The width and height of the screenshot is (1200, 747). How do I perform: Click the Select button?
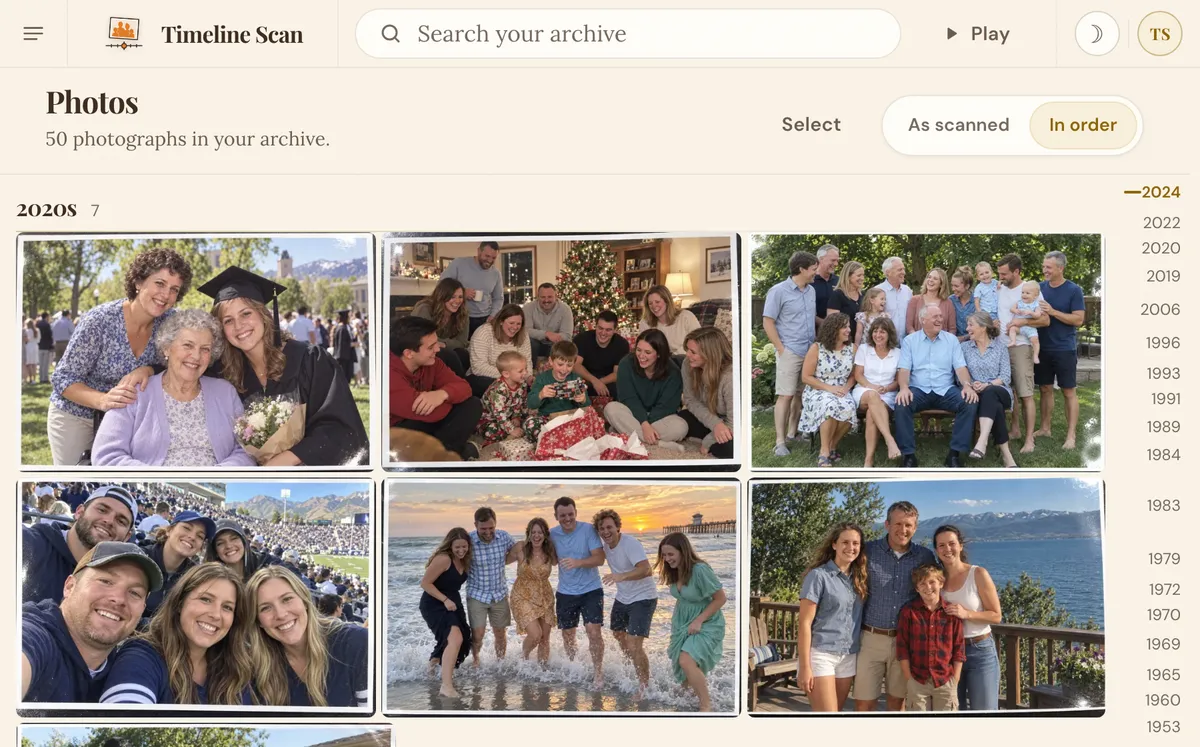(x=811, y=125)
